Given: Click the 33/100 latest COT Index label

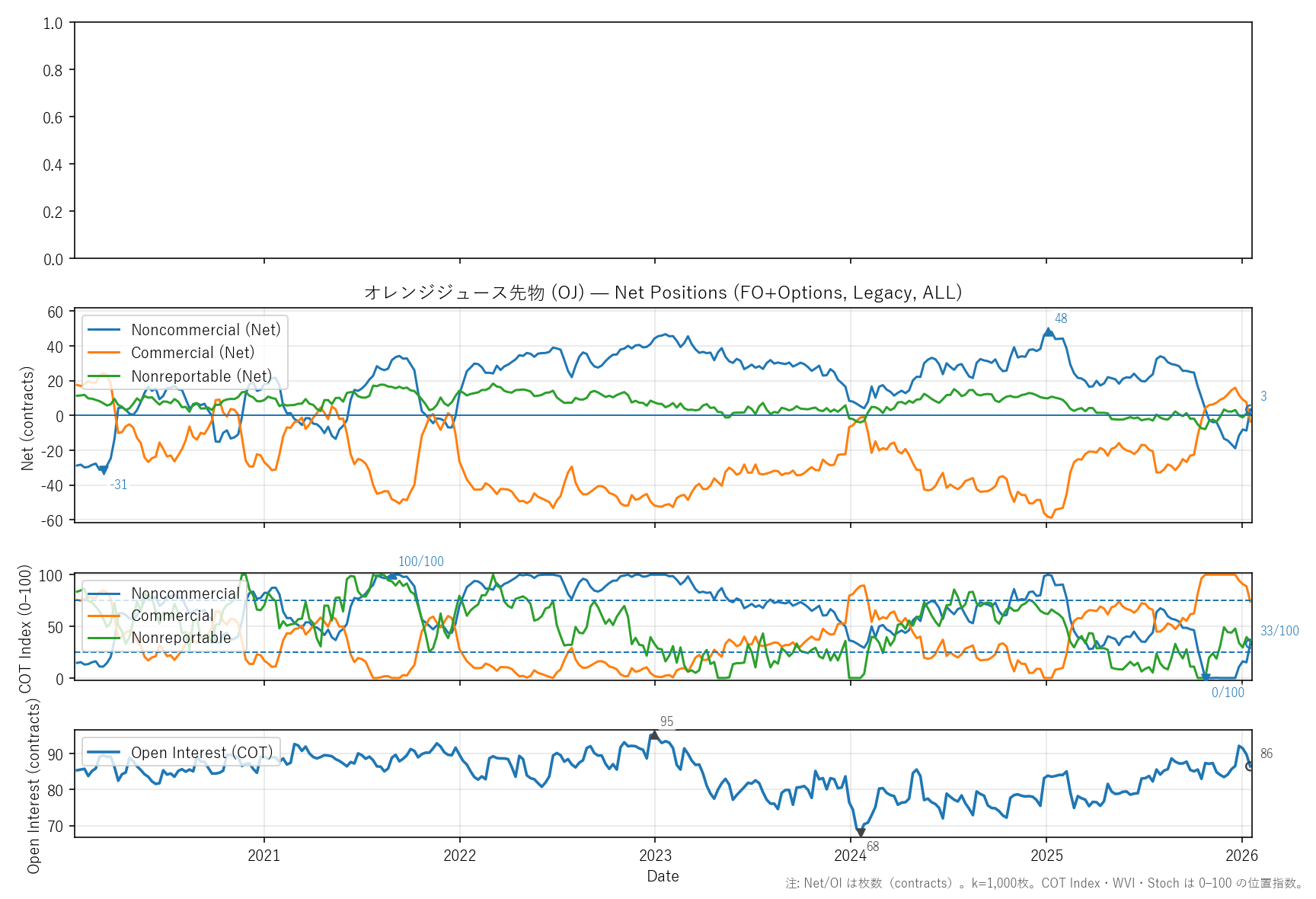Looking at the screenshot, I should [x=1279, y=631].
